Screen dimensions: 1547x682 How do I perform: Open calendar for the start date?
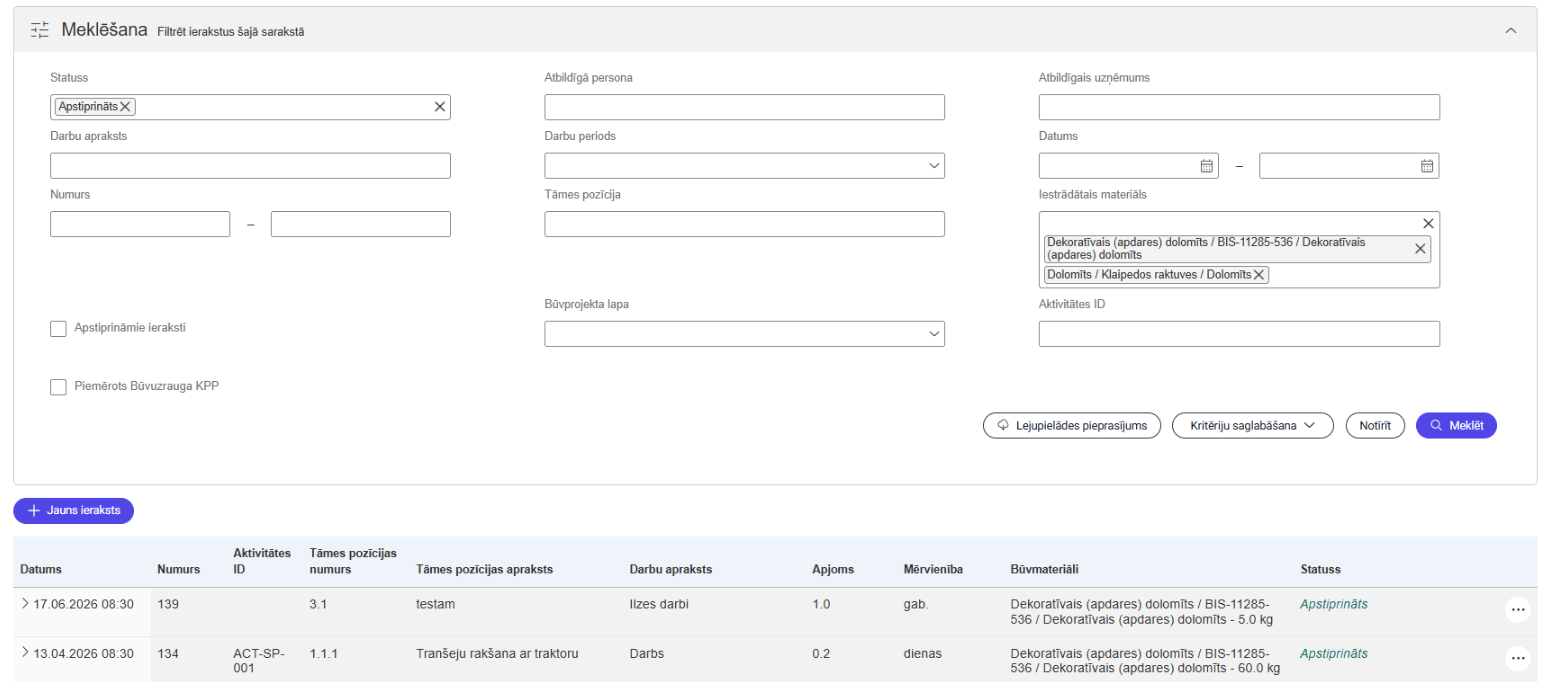point(1206,166)
